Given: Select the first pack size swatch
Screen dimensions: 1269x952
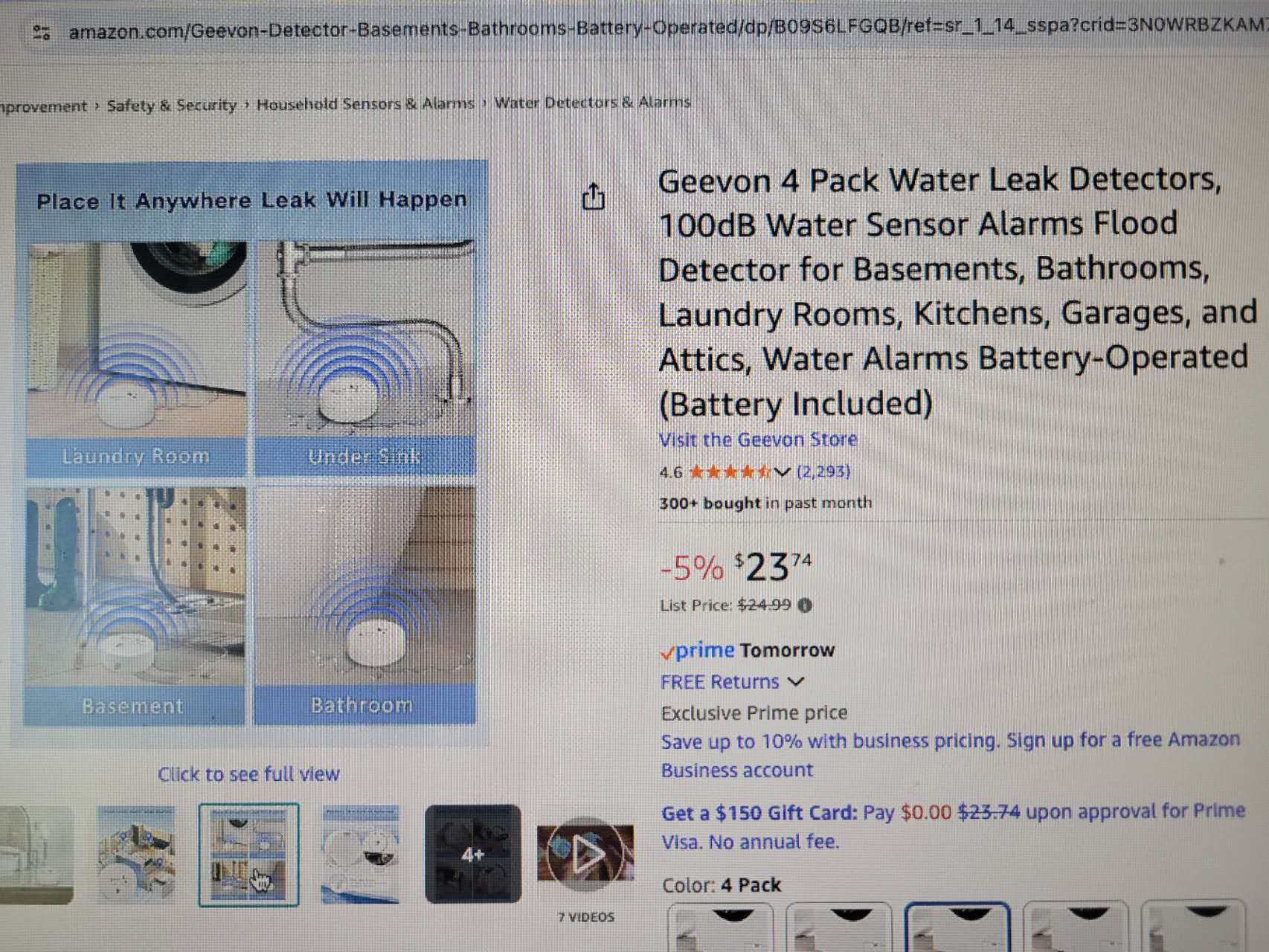Looking at the screenshot, I should tap(720, 927).
